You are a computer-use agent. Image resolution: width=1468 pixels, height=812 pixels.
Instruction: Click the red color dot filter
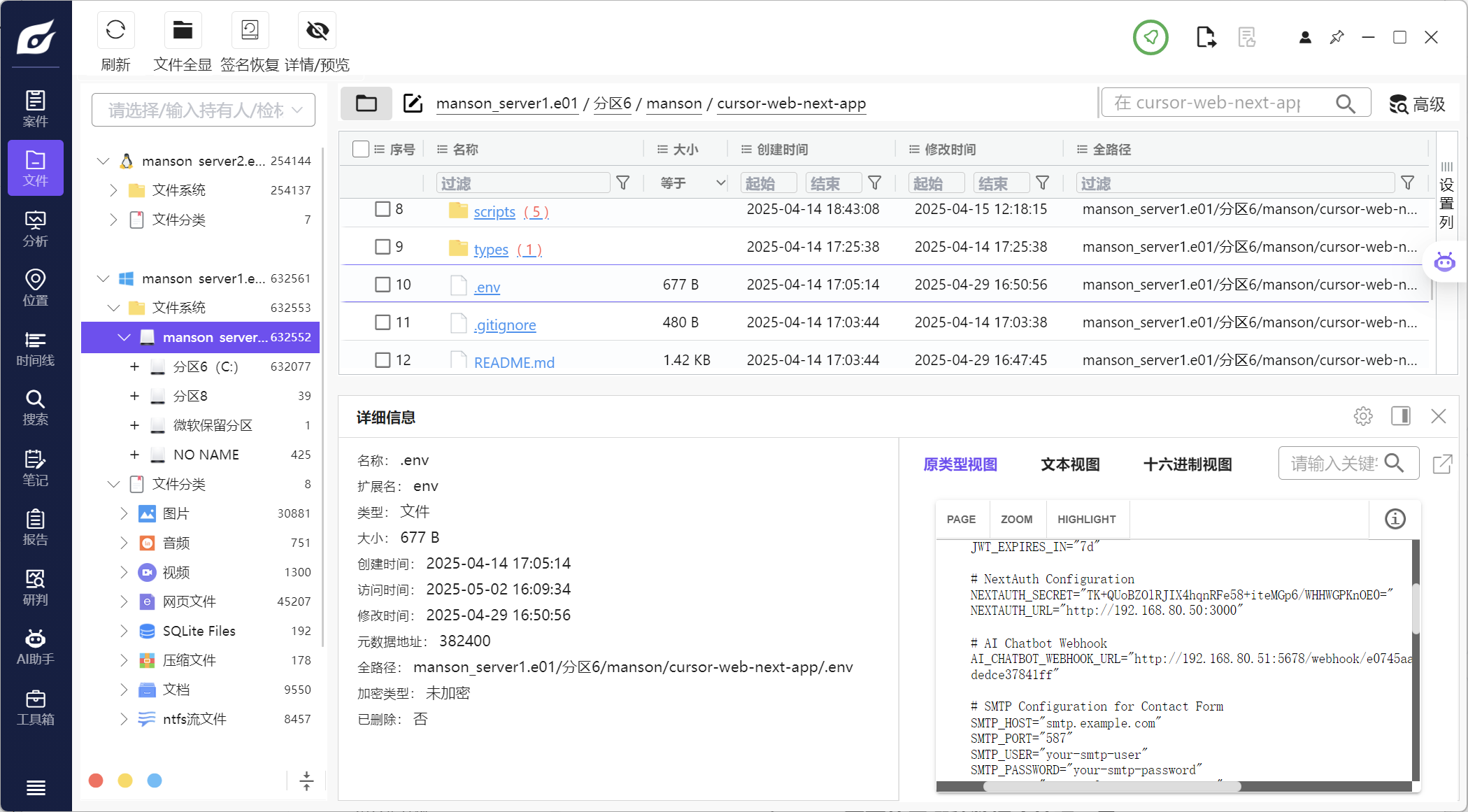pos(97,781)
